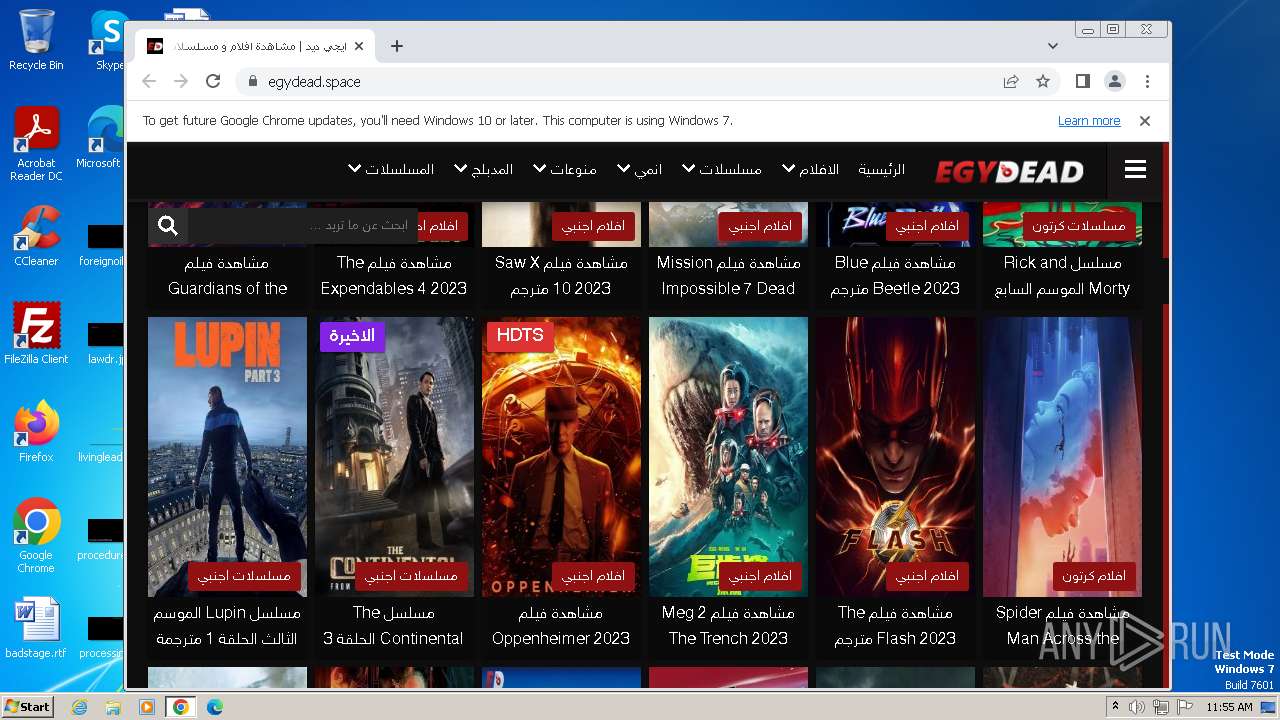Open Chrome three-dot menu
Screen dimensions: 1280x720
click(1147, 82)
